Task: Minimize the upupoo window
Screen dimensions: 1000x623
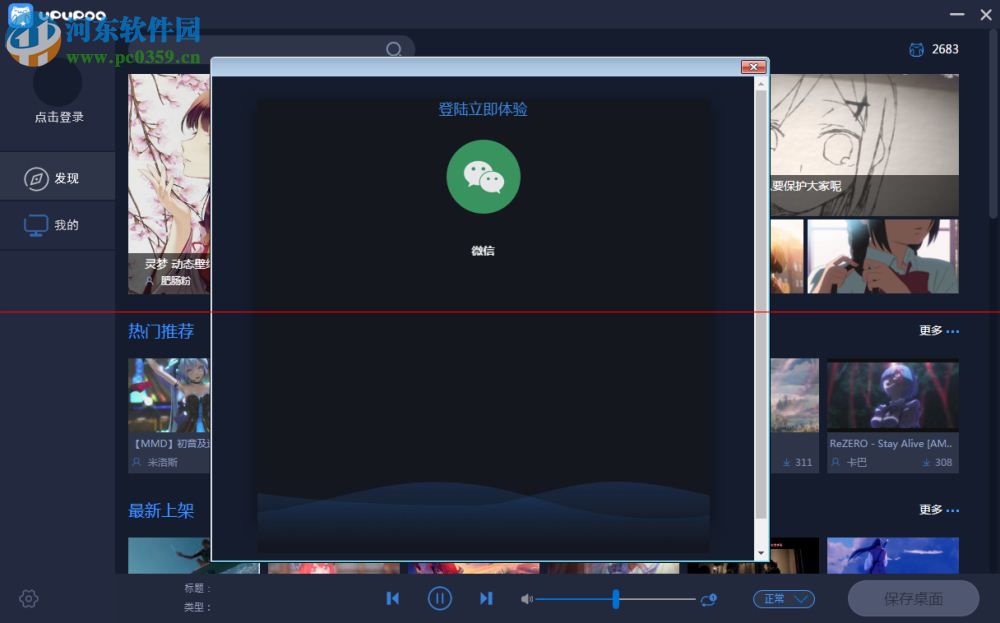Action: point(957,14)
